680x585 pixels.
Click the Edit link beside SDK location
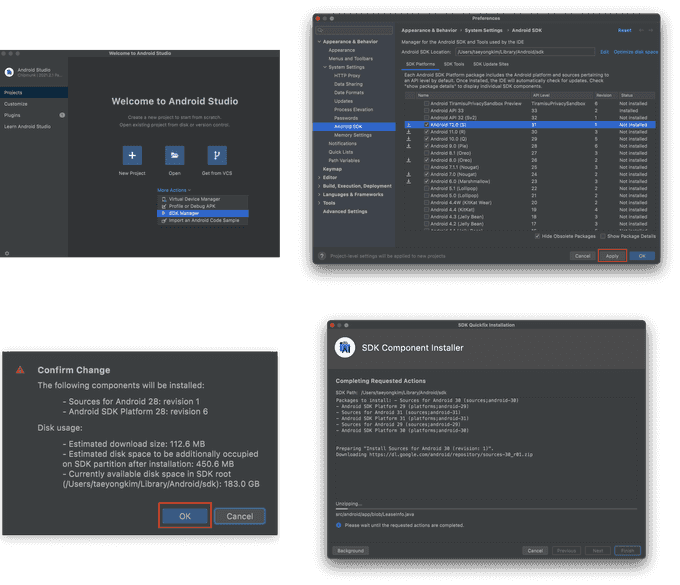coord(605,52)
